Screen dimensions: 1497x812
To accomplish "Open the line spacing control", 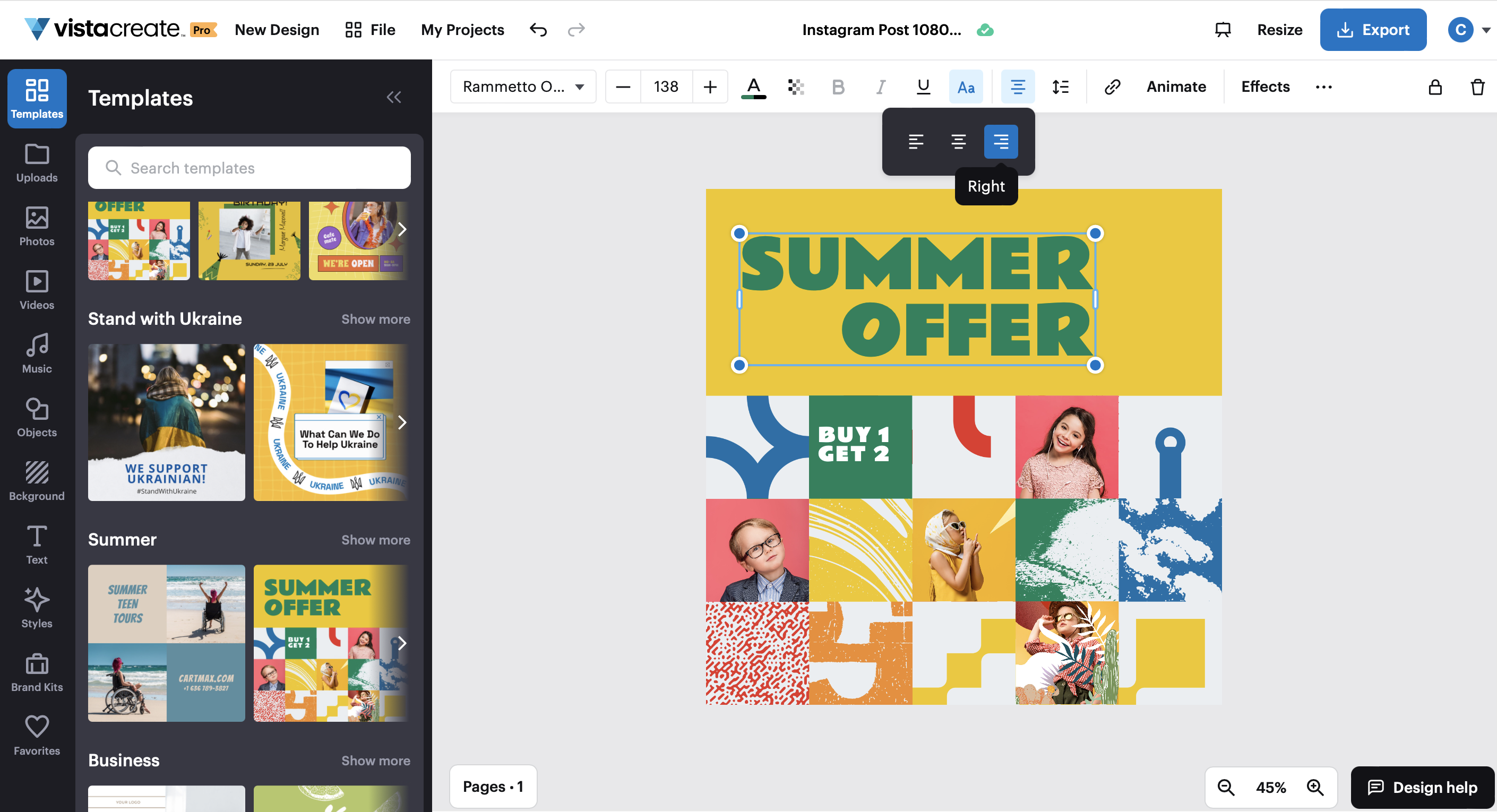I will point(1060,87).
